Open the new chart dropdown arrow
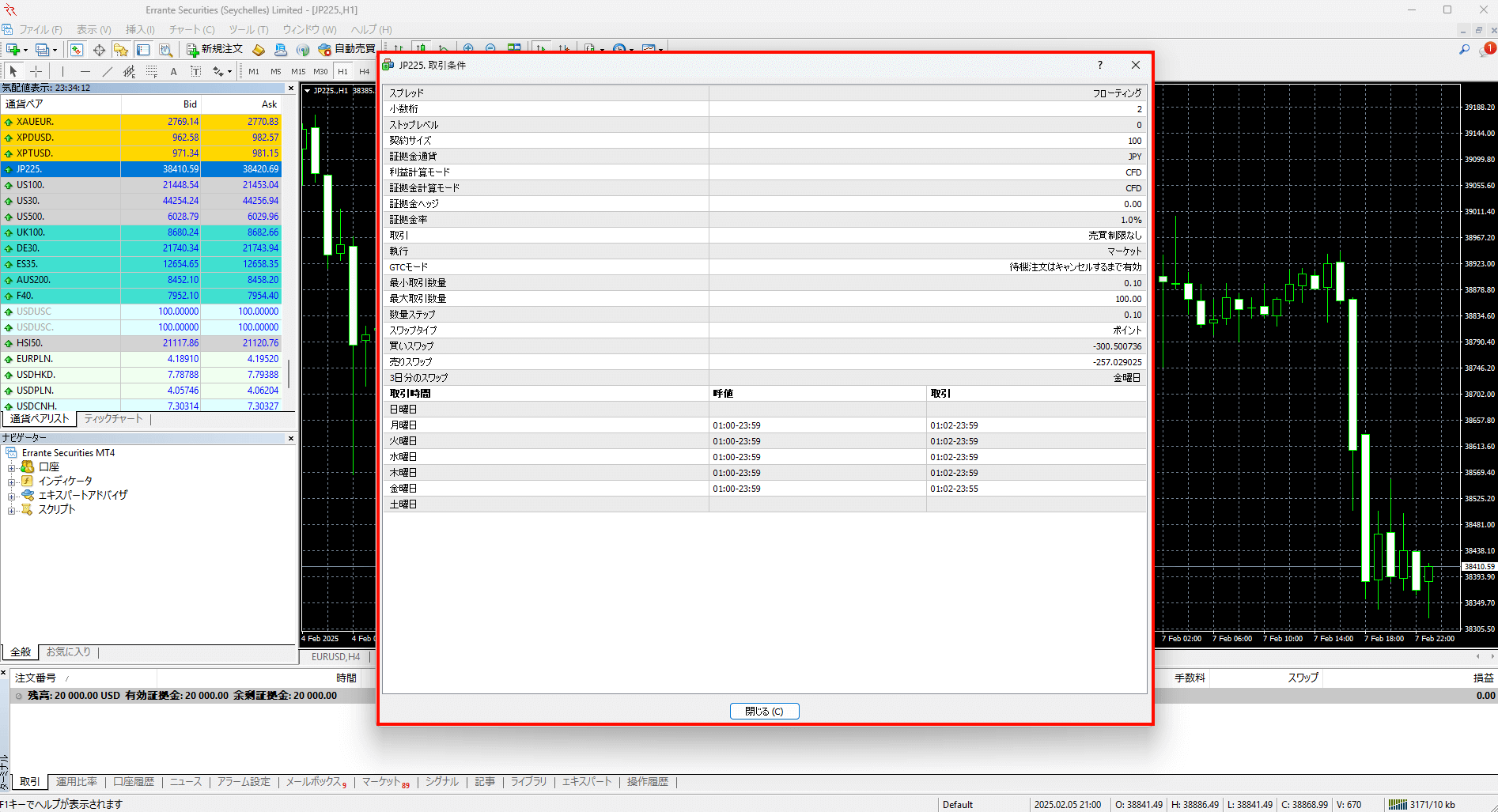 [x=25, y=50]
